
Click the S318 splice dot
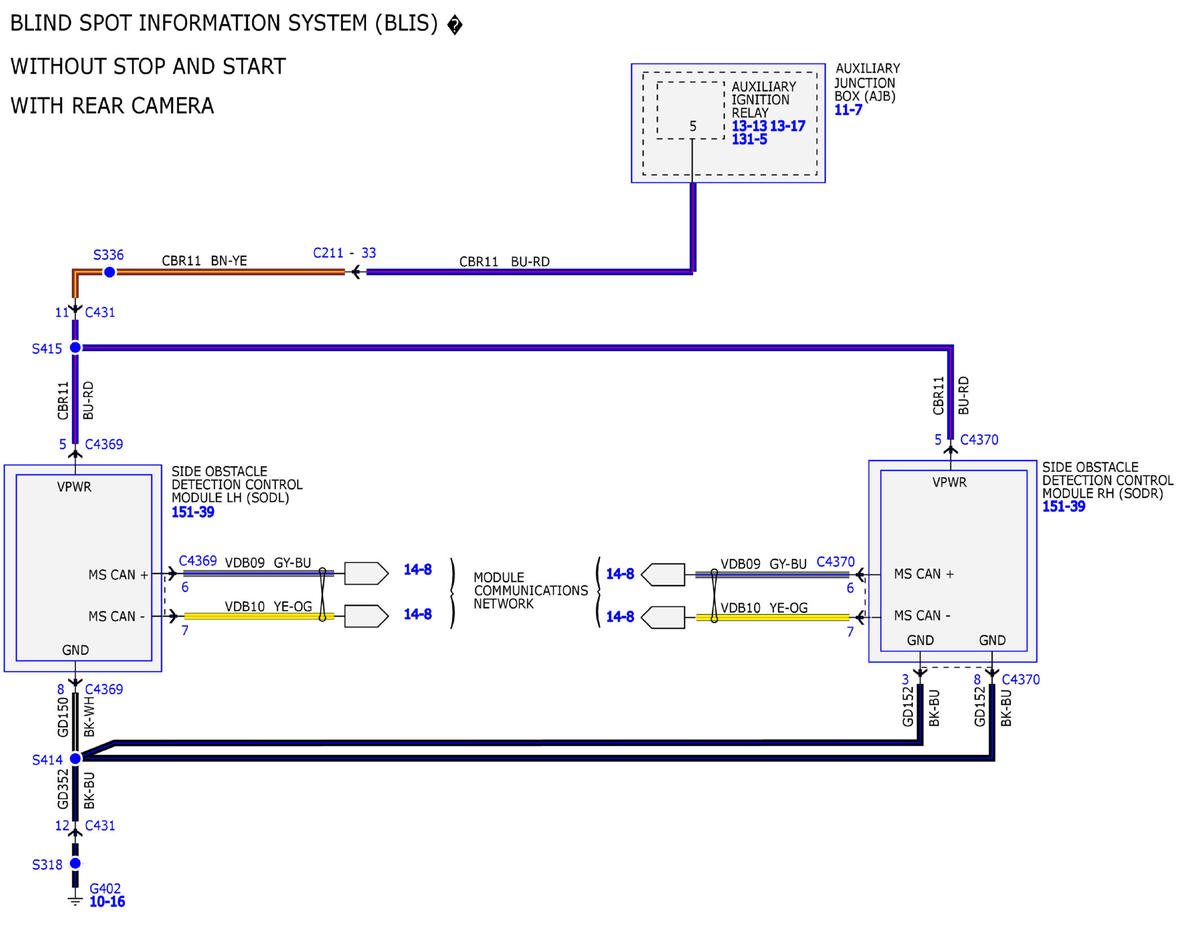[75, 863]
